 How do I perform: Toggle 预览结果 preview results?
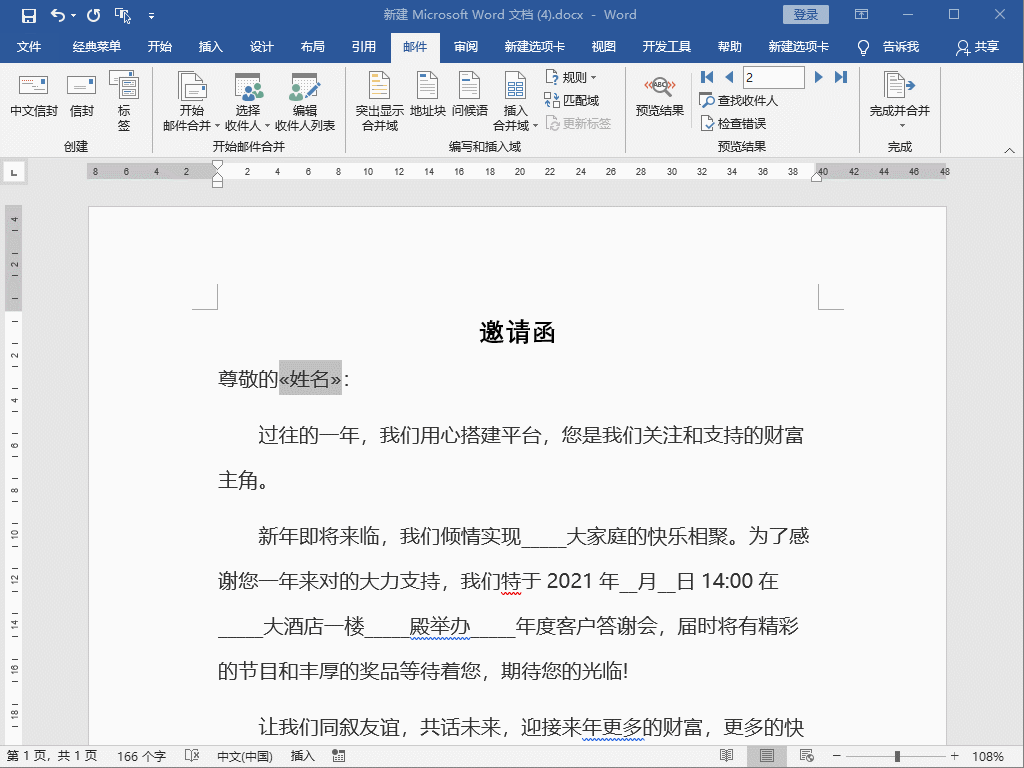[x=660, y=97]
